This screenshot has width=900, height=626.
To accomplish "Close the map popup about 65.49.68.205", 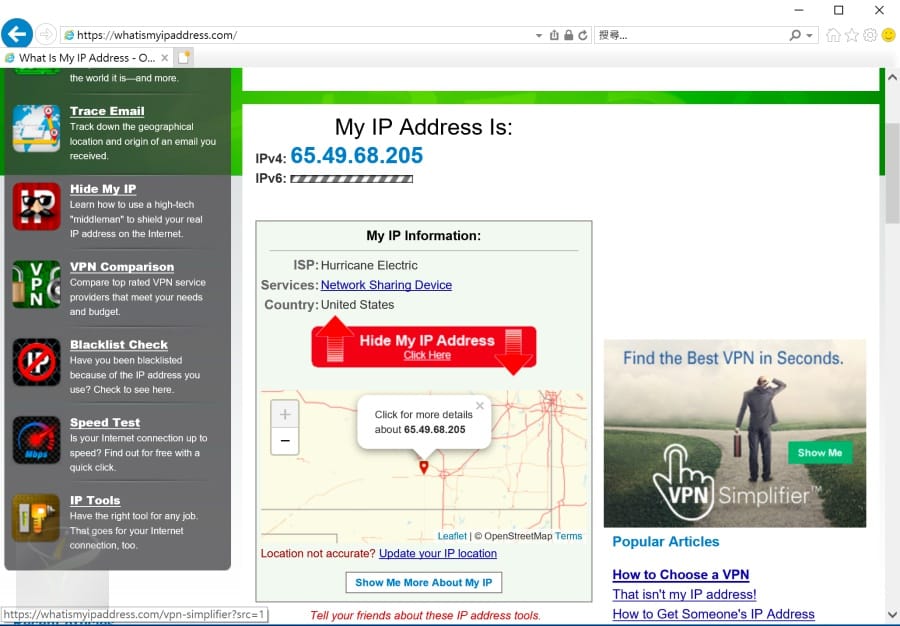I will click(479, 406).
